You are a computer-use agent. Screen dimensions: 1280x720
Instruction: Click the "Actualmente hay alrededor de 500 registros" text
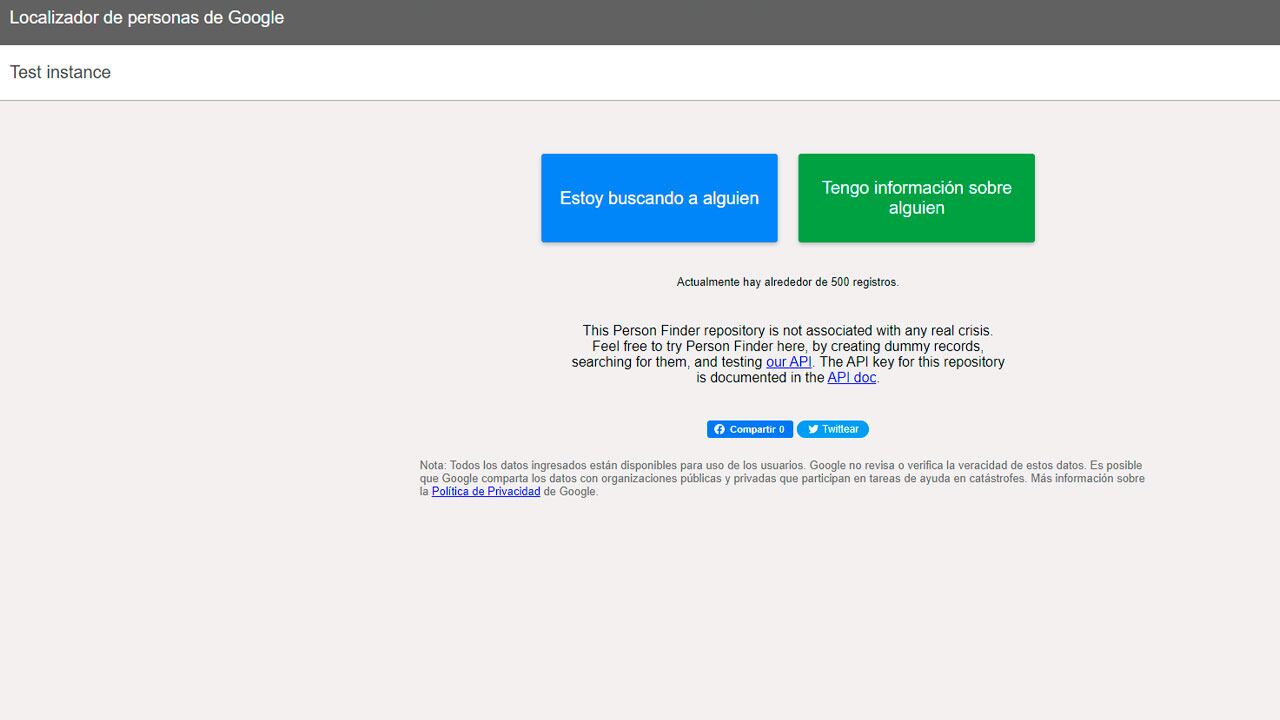click(x=787, y=282)
